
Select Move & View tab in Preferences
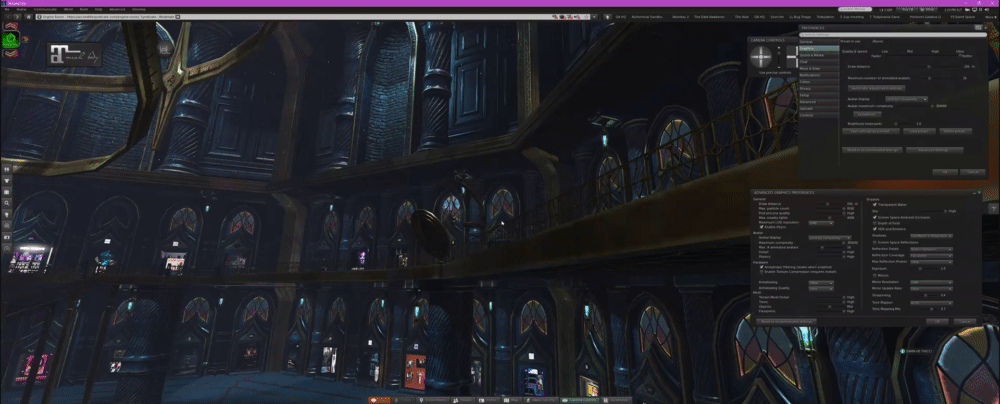pyautogui.click(x=819, y=68)
